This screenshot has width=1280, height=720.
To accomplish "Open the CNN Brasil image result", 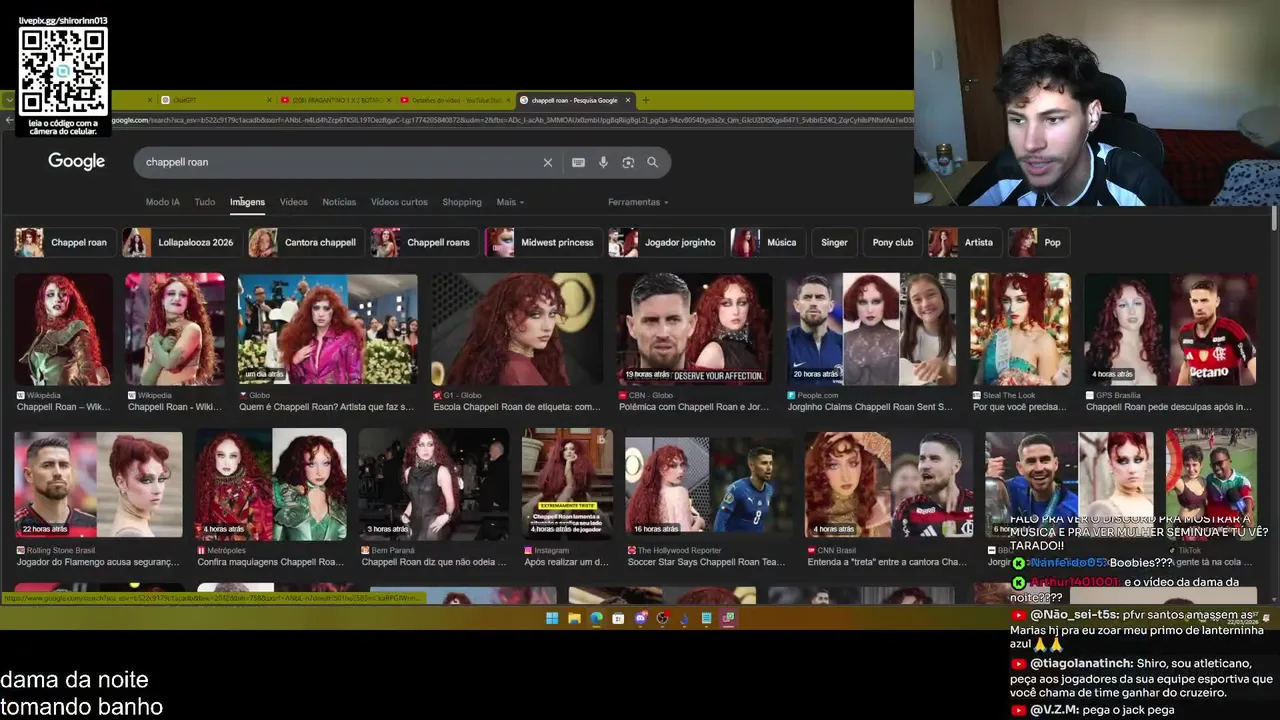I will (889, 484).
